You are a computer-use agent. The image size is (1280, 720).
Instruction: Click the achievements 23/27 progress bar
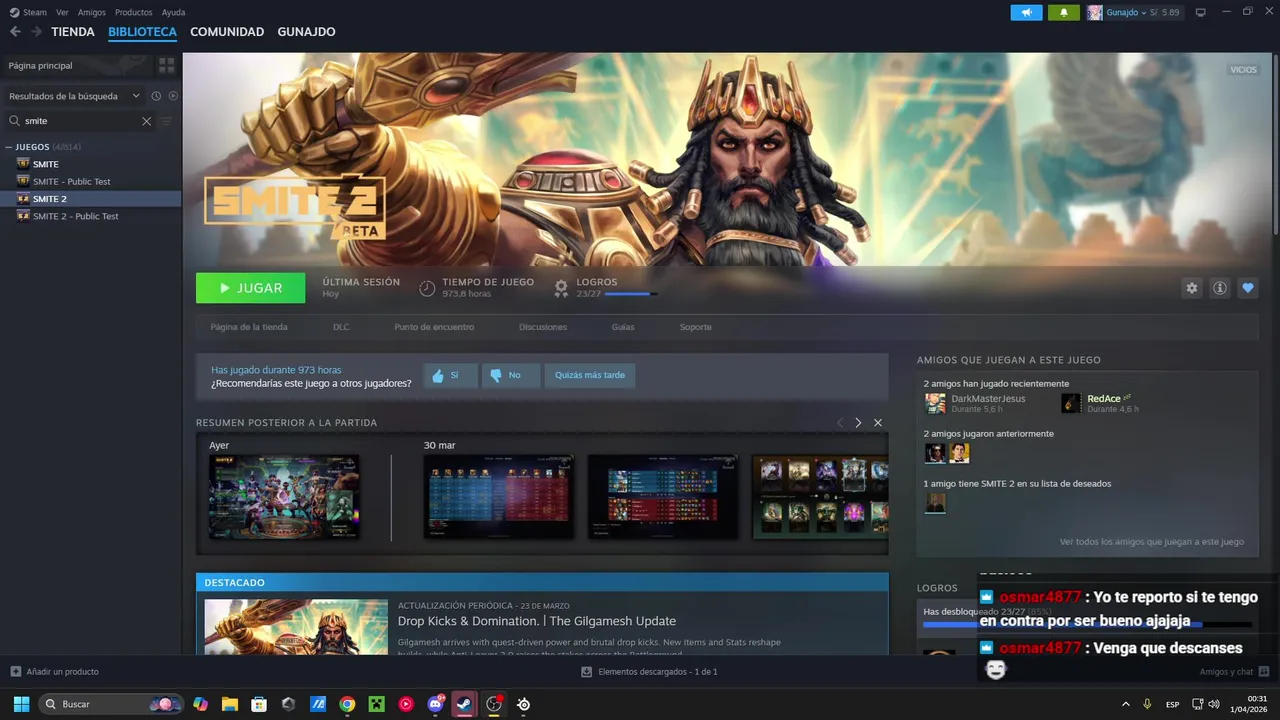point(630,294)
